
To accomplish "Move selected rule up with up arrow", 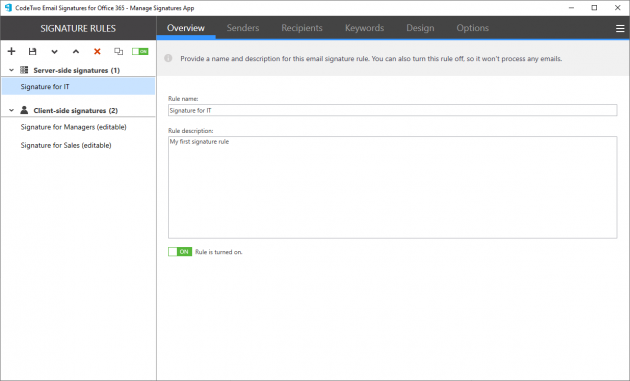I will coord(76,51).
